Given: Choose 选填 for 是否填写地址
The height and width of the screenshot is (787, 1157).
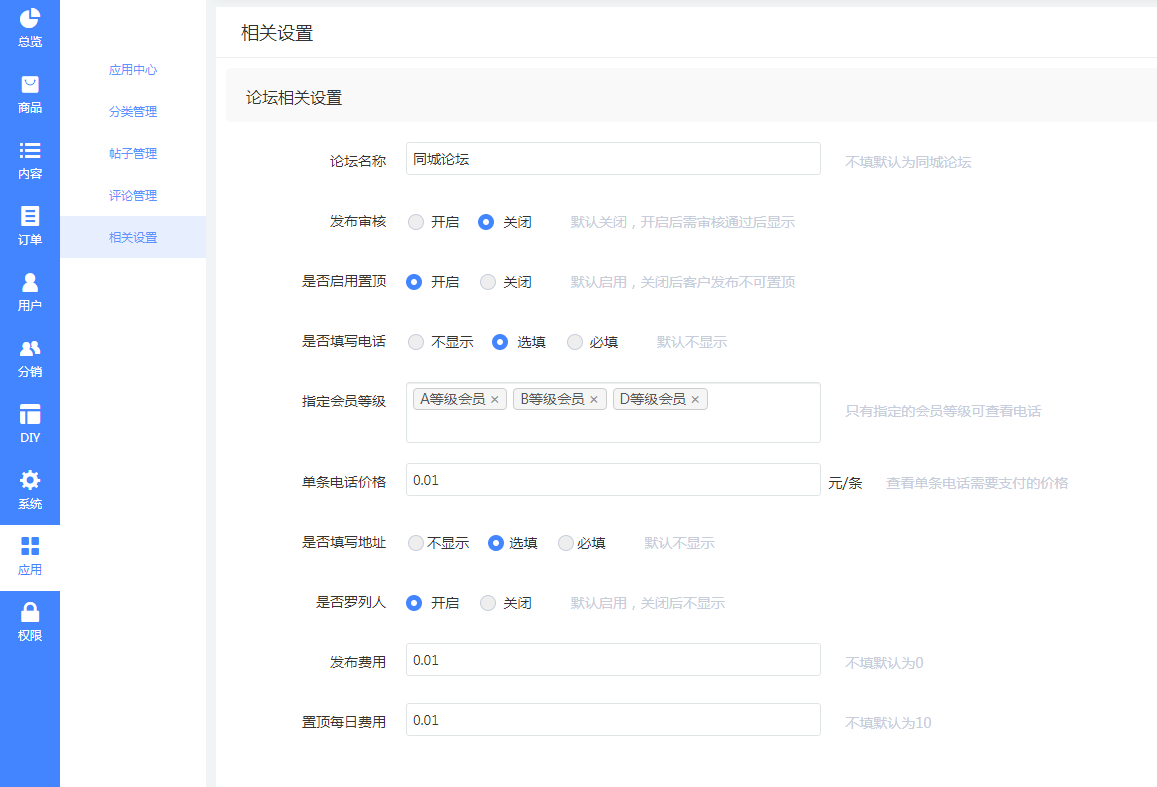Looking at the screenshot, I should [x=496, y=543].
